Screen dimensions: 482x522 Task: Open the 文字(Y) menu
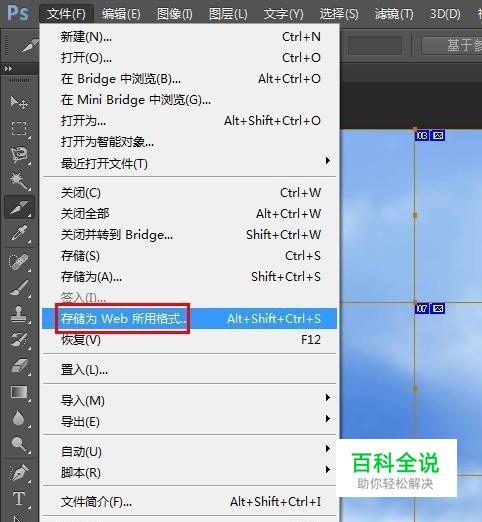tap(283, 14)
